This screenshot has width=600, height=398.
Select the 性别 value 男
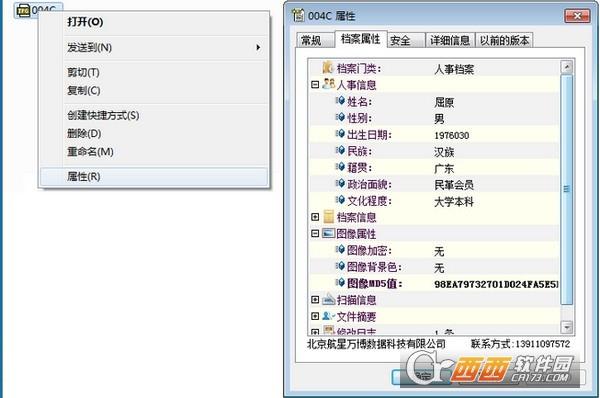coord(439,119)
